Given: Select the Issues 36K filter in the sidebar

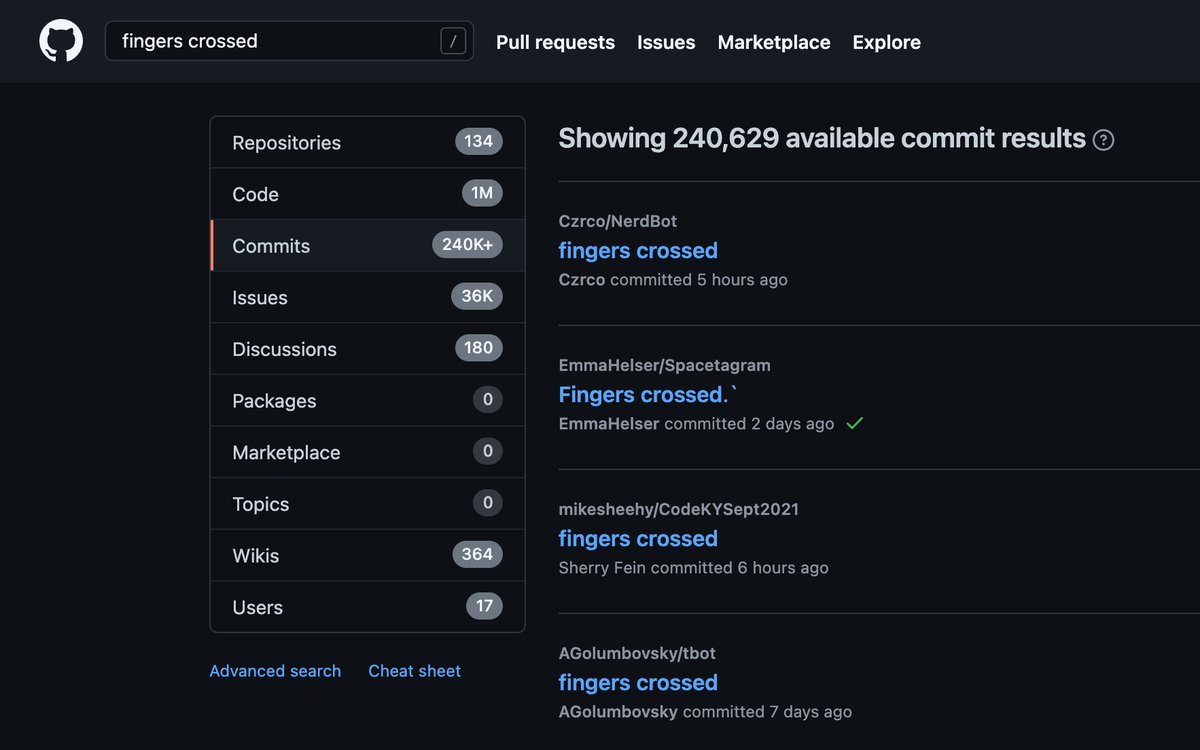Looking at the screenshot, I should (367, 297).
